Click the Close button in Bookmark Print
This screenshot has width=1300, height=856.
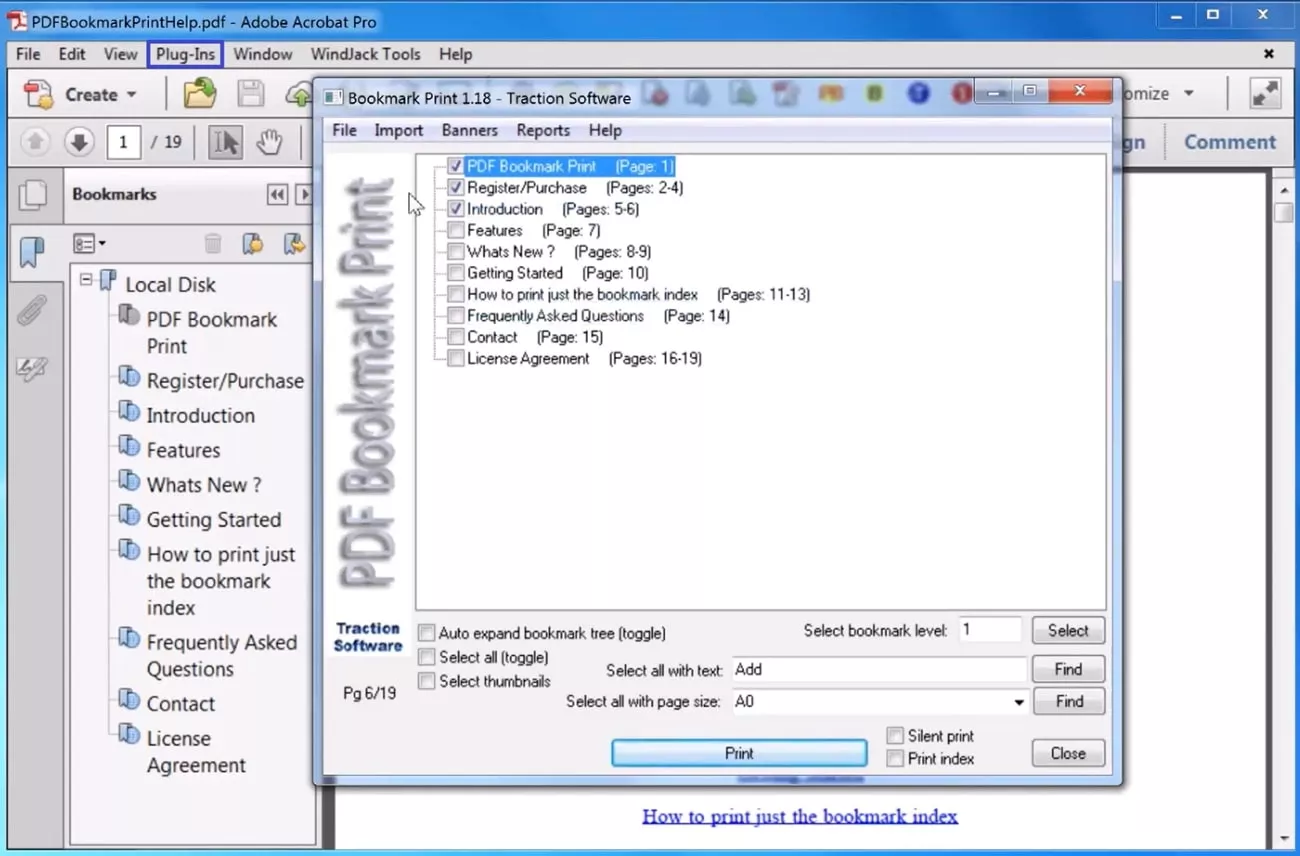point(1068,753)
